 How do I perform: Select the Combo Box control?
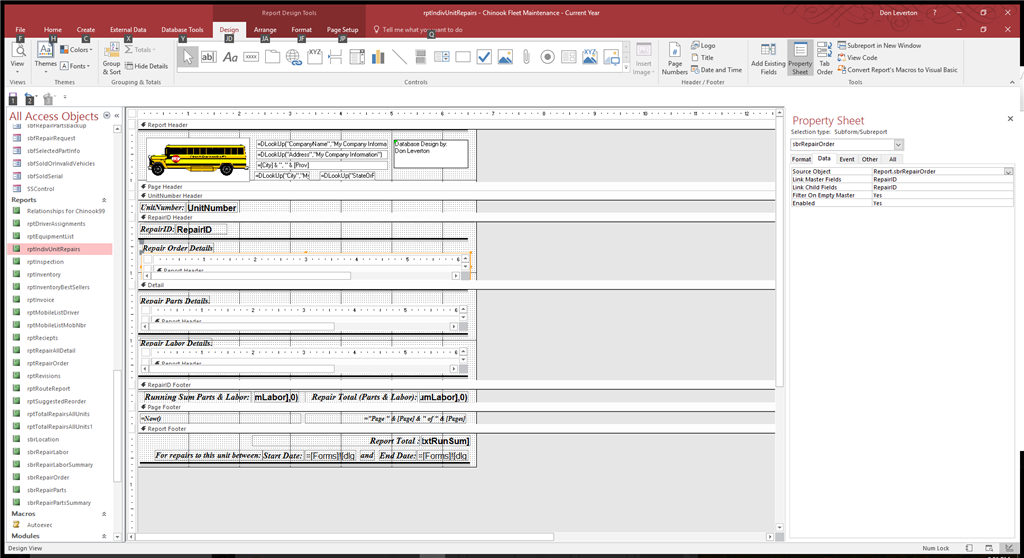pyautogui.click(x=357, y=57)
